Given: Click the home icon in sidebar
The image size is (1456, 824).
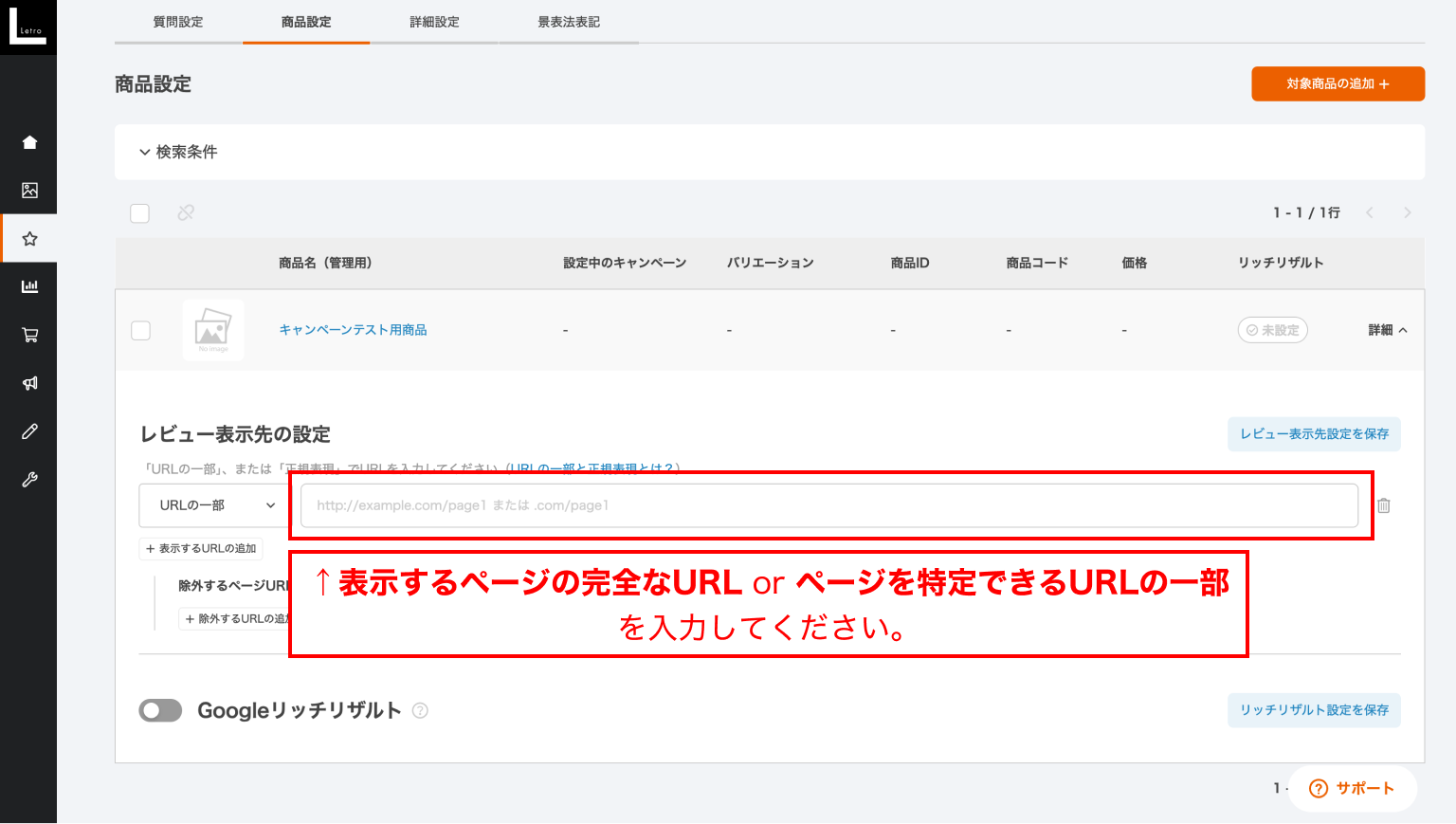Looking at the screenshot, I should click(x=29, y=142).
